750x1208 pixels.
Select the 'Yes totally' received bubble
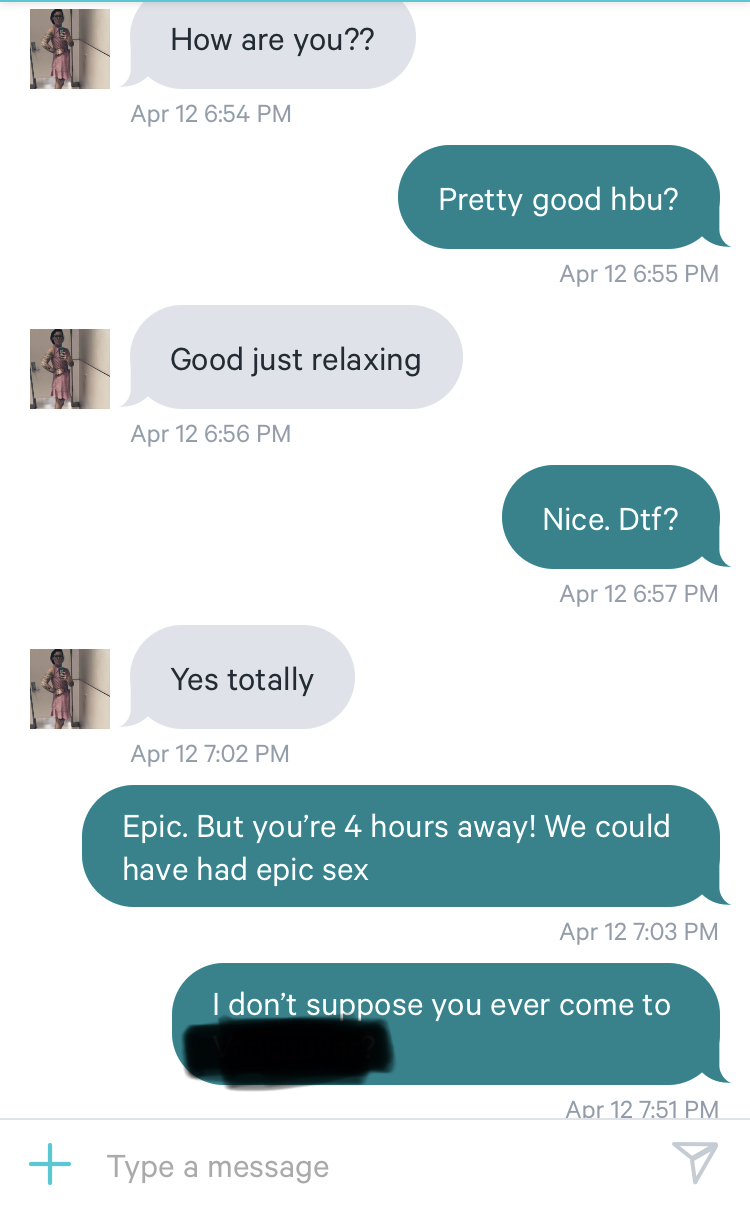tap(239, 678)
